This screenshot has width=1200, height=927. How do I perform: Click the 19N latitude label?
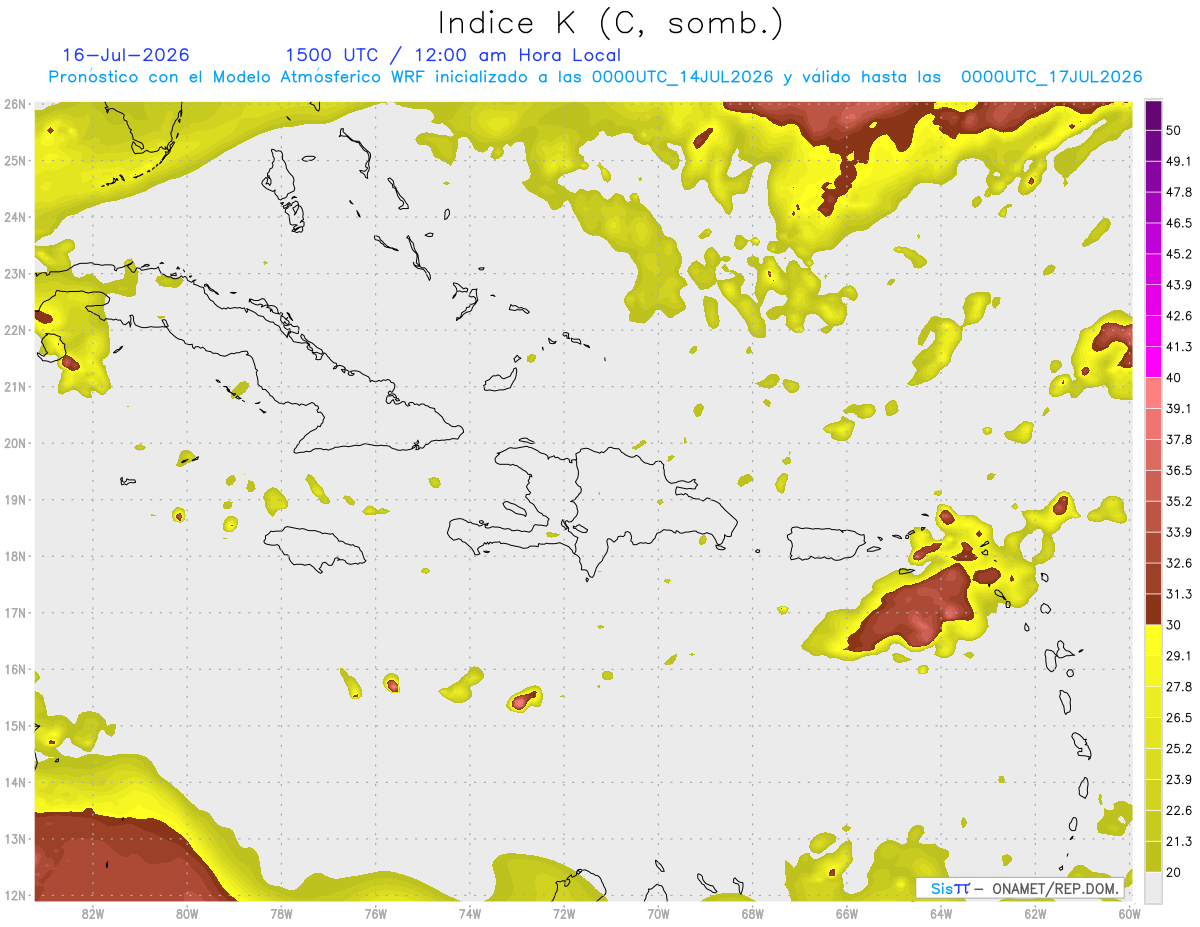coord(15,500)
